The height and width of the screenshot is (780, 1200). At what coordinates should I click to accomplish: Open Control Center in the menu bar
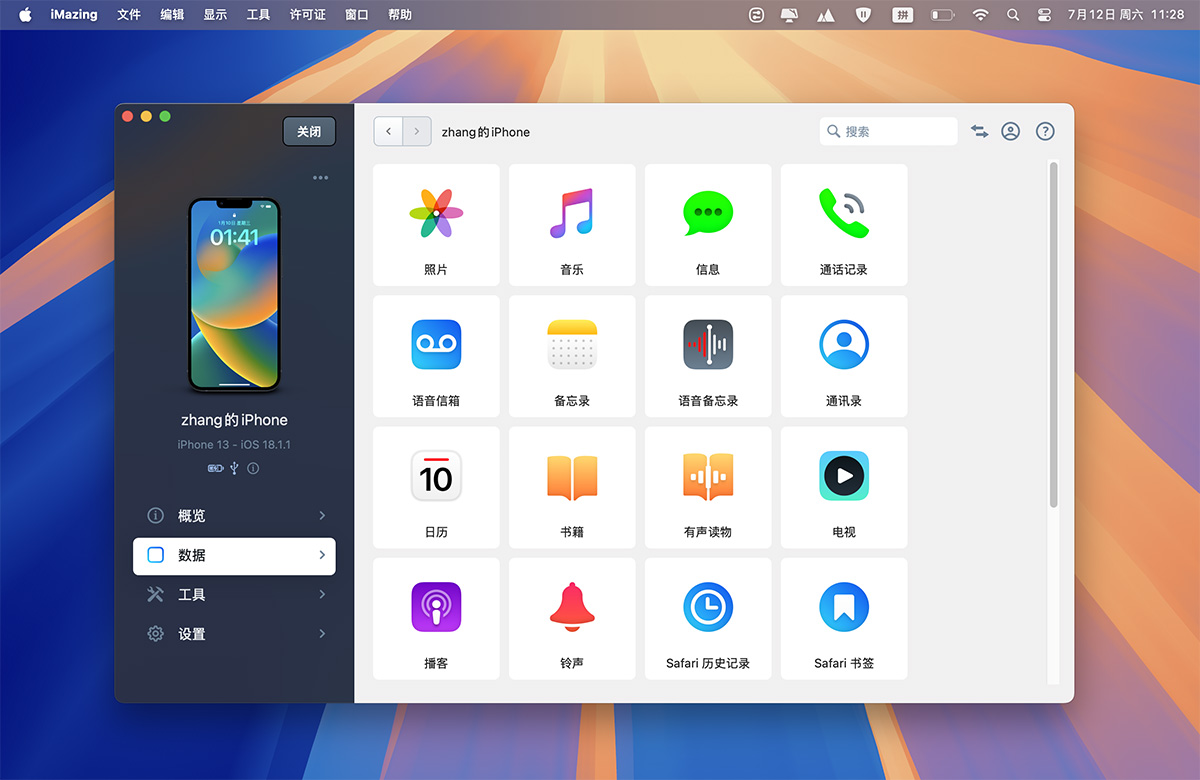tap(1045, 15)
